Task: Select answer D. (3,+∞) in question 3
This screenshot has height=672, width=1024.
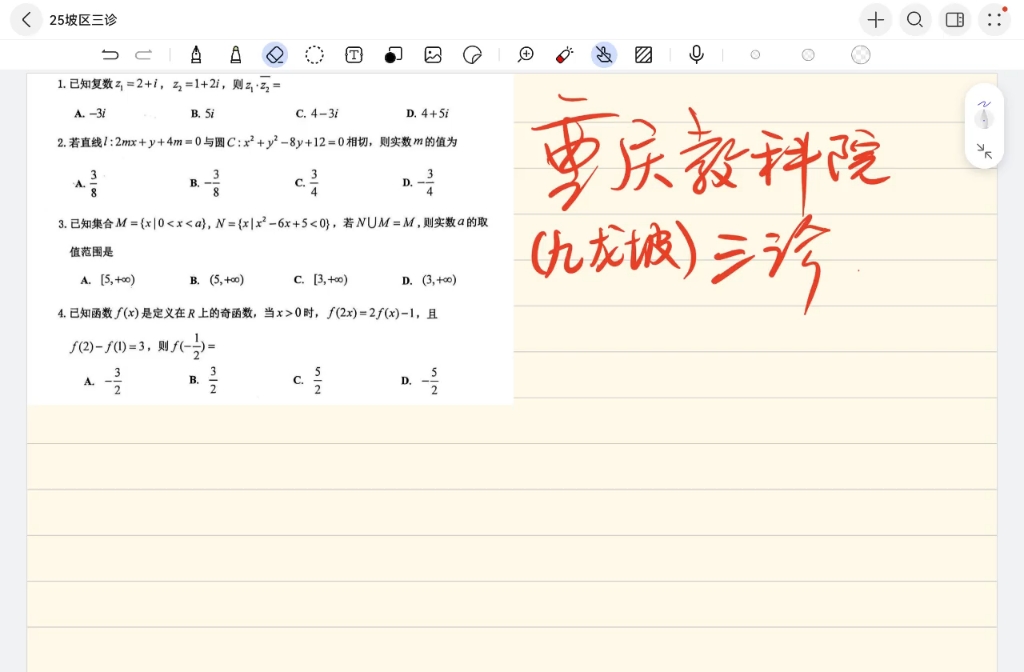Action: (x=429, y=280)
